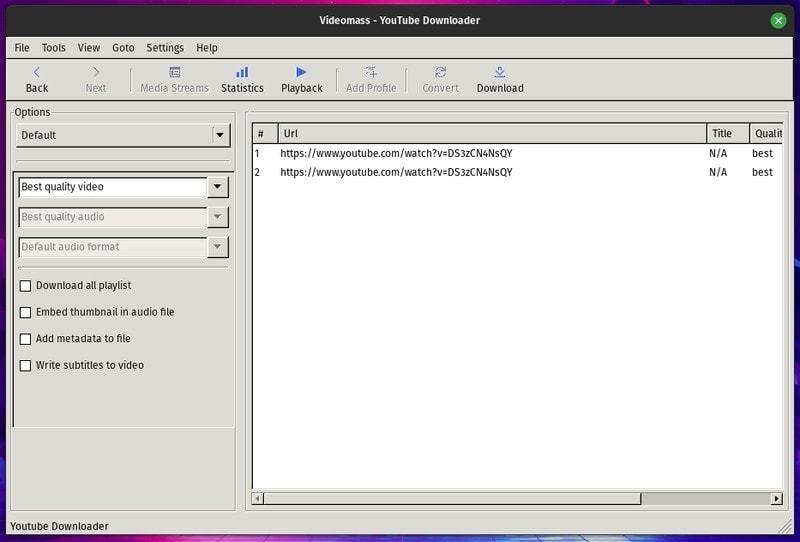
Task: Click the Convert toolbar icon
Action: coord(440,73)
